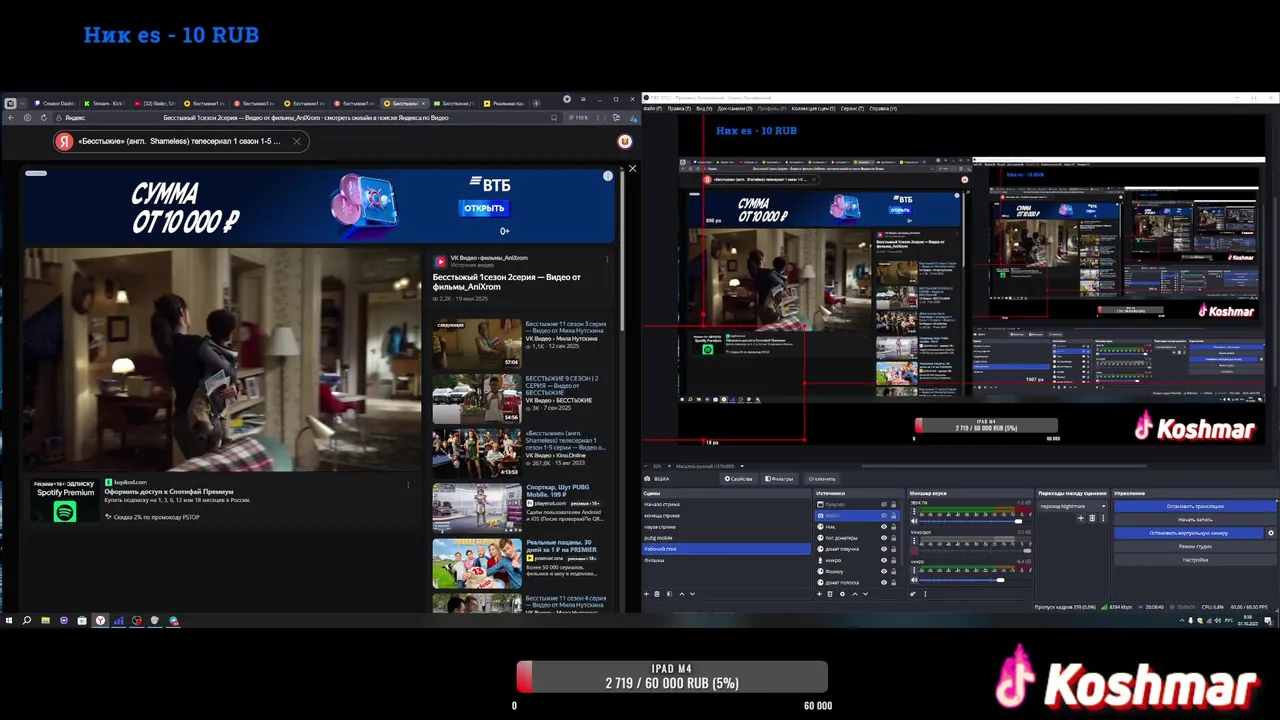This screenshot has height=720, width=1280.
Task: Add a new source in OBS
Action: (819, 594)
